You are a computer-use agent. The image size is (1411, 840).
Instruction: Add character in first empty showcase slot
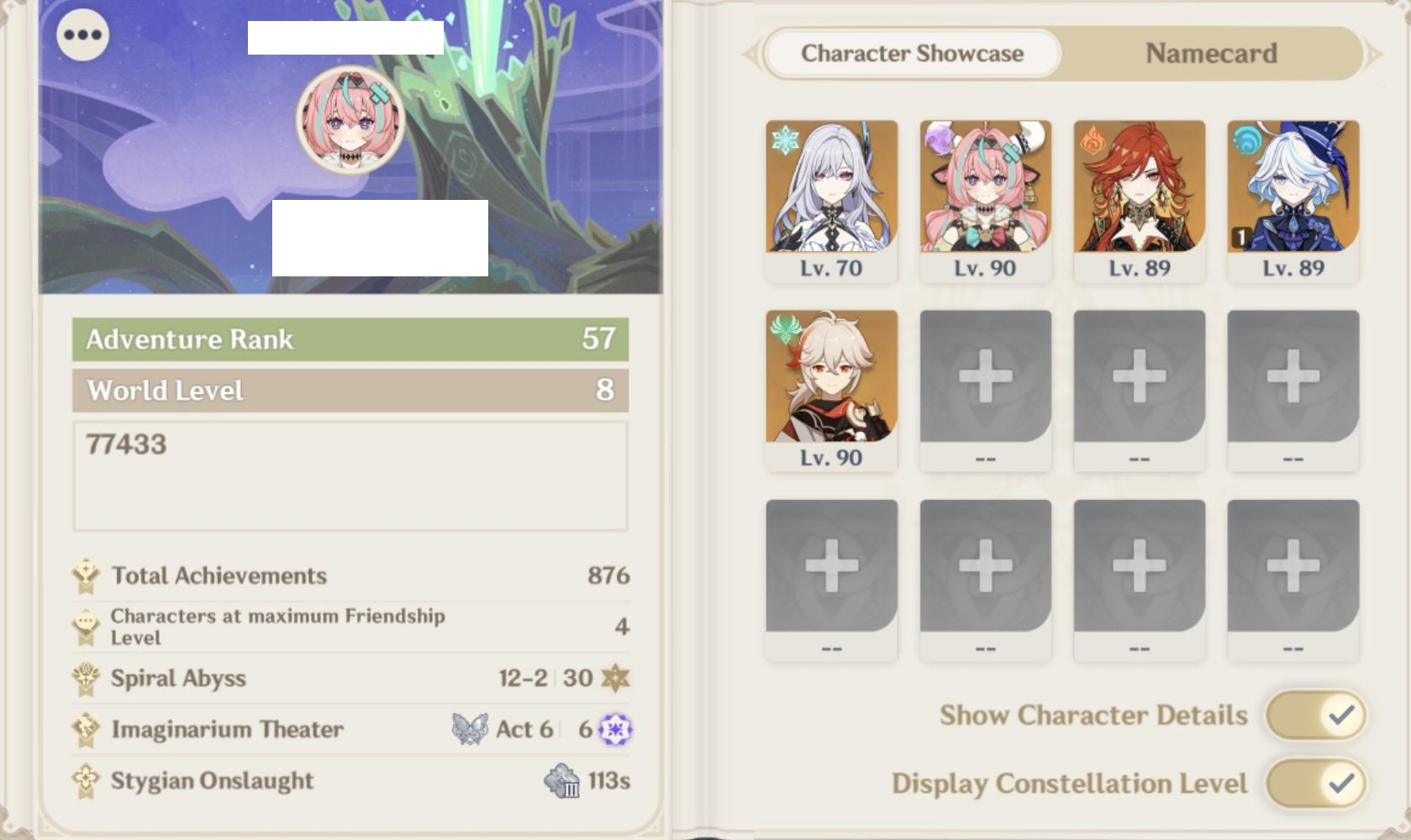tap(986, 390)
